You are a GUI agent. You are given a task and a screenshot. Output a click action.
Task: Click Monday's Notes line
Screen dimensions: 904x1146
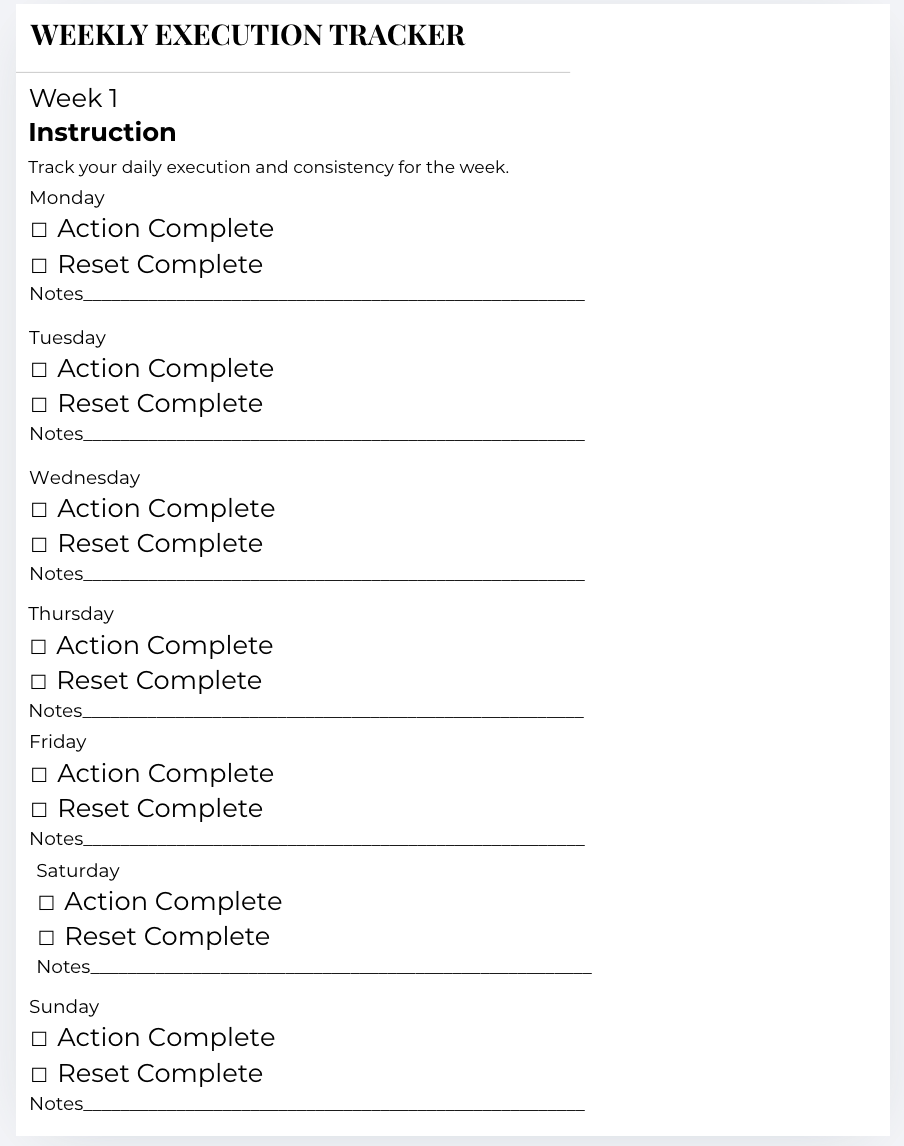point(333,294)
